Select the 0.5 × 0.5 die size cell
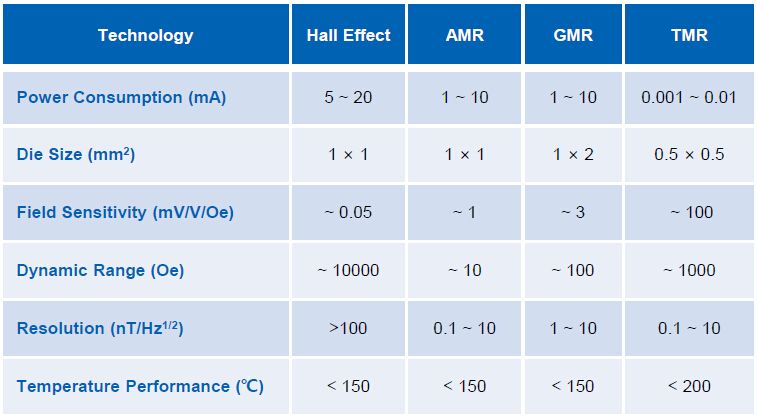 [x=690, y=155]
